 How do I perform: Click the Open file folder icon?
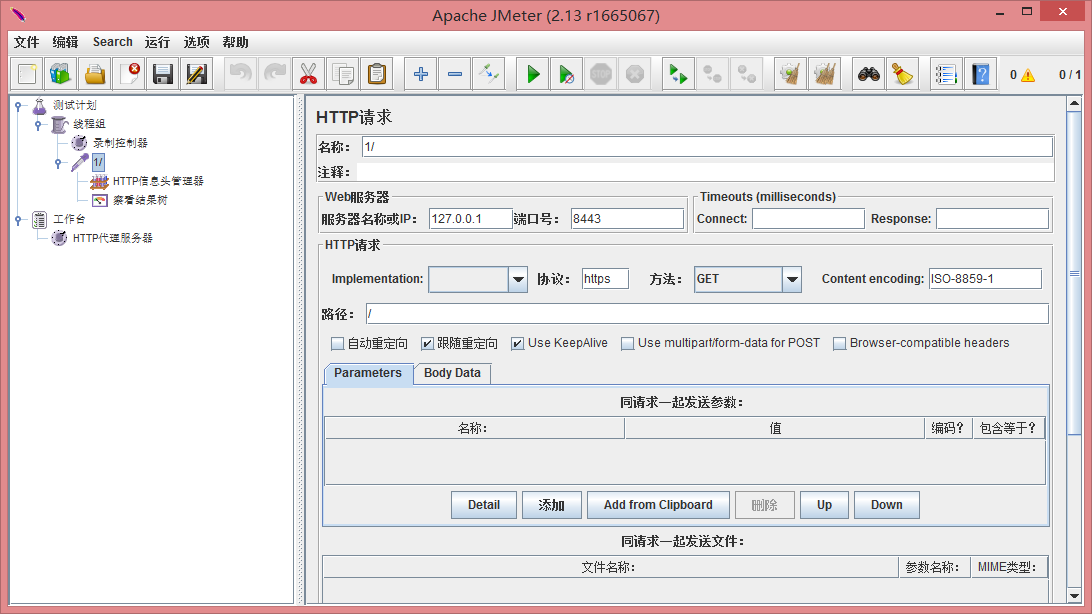[x=95, y=74]
